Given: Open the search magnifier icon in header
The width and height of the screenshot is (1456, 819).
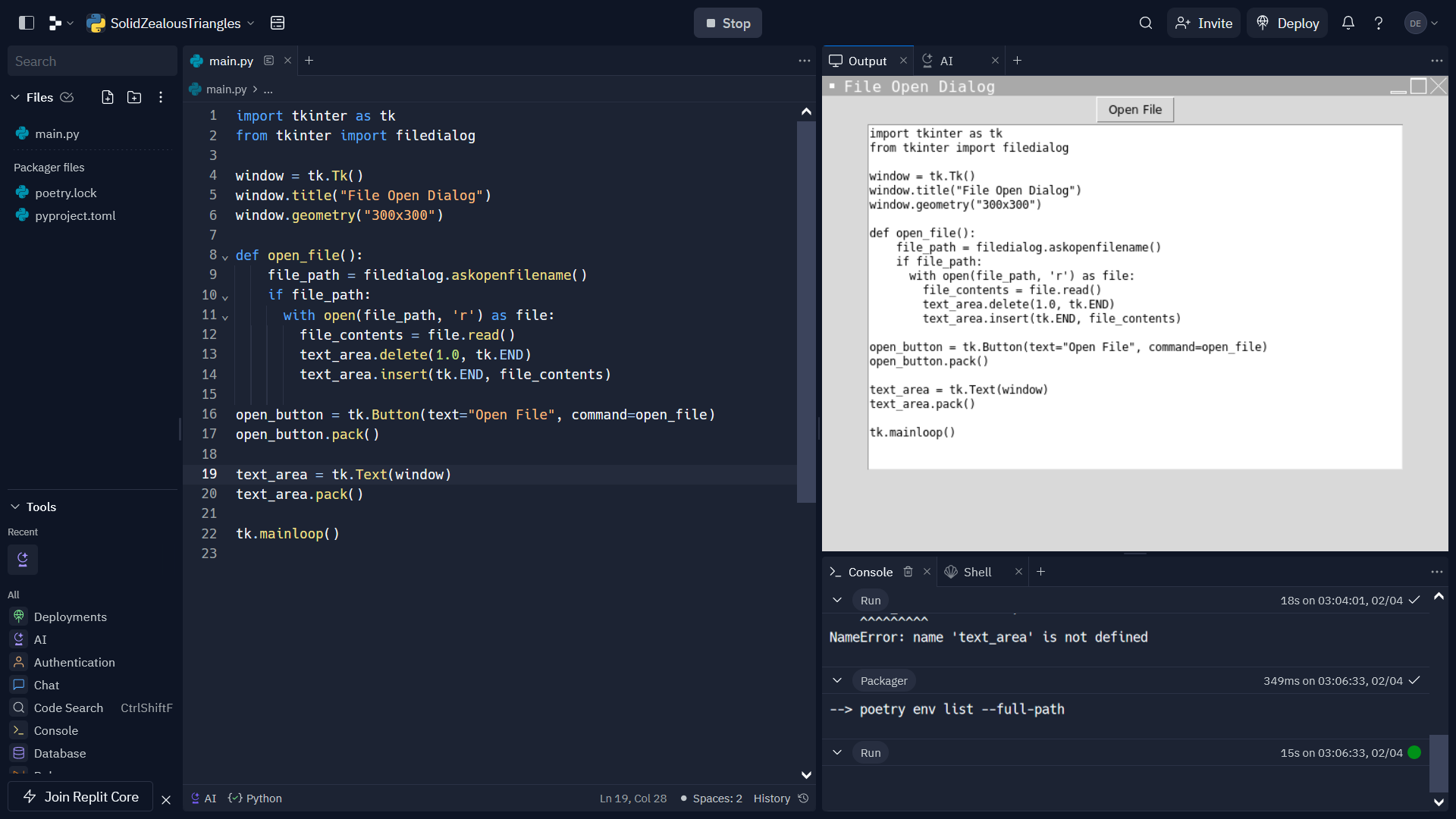Looking at the screenshot, I should coord(1146,23).
